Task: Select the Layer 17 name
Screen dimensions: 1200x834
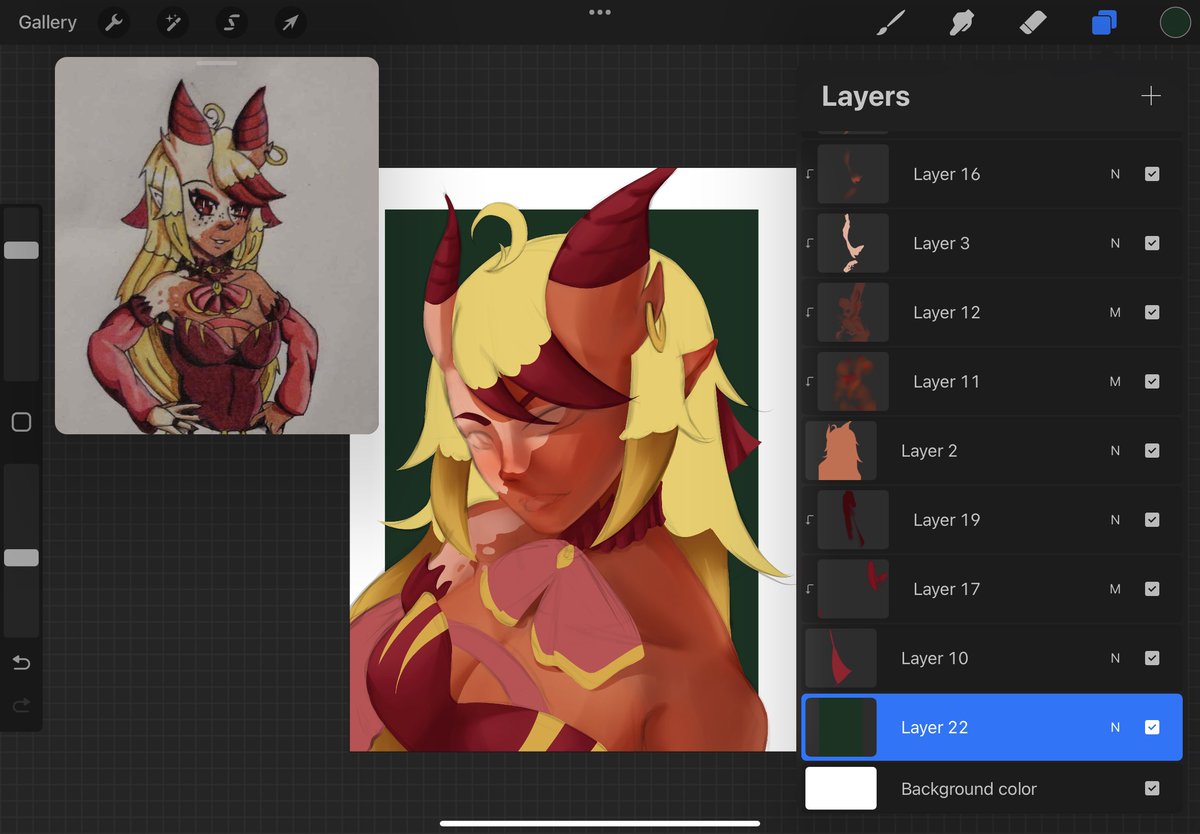Action: (x=946, y=589)
